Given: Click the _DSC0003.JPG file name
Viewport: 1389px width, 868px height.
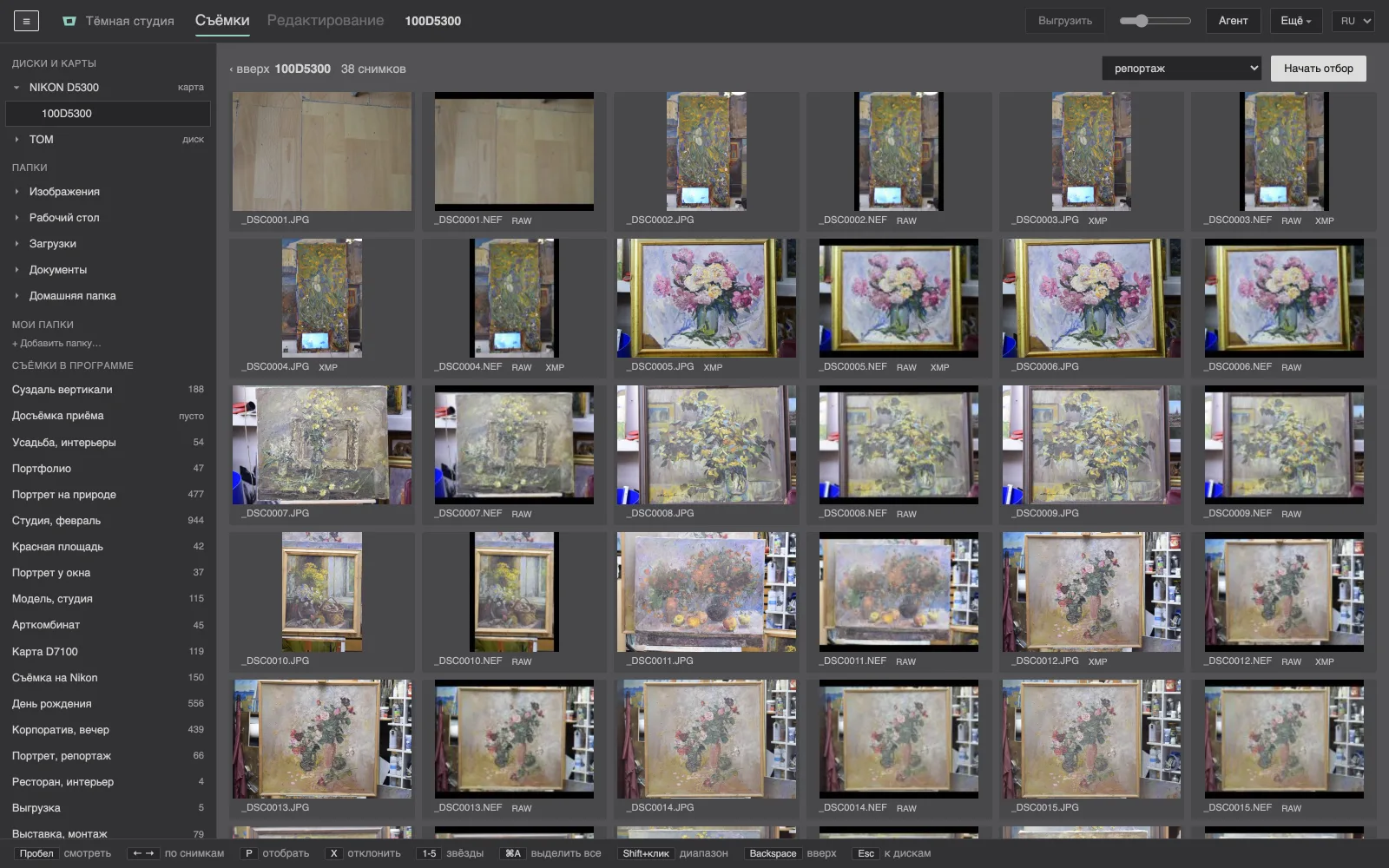Looking at the screenshot, I should pyautogui.click(x=1044, y=220).
